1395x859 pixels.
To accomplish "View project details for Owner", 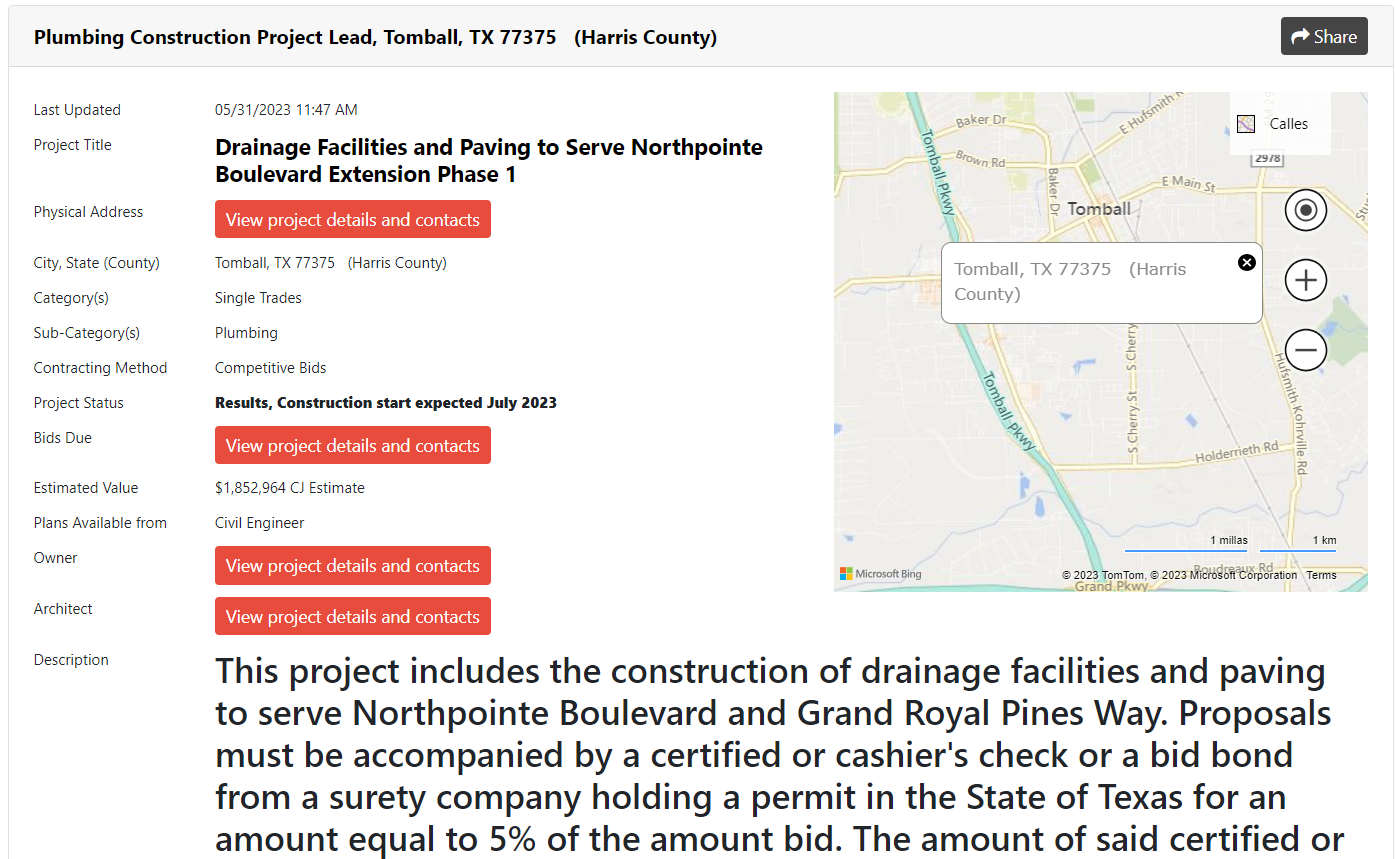I will click(x=352, y=565).
